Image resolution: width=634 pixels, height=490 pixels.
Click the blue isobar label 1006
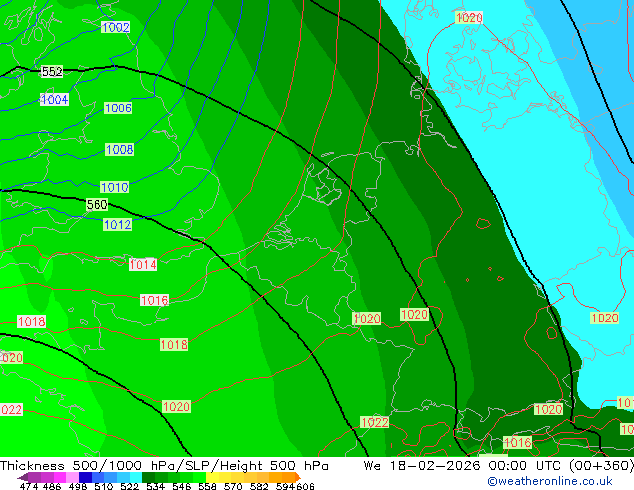click(x=118, y=108)
